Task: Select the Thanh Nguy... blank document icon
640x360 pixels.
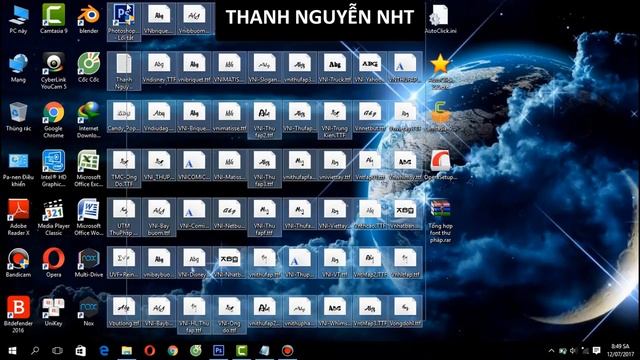Action: click(124, 71)
